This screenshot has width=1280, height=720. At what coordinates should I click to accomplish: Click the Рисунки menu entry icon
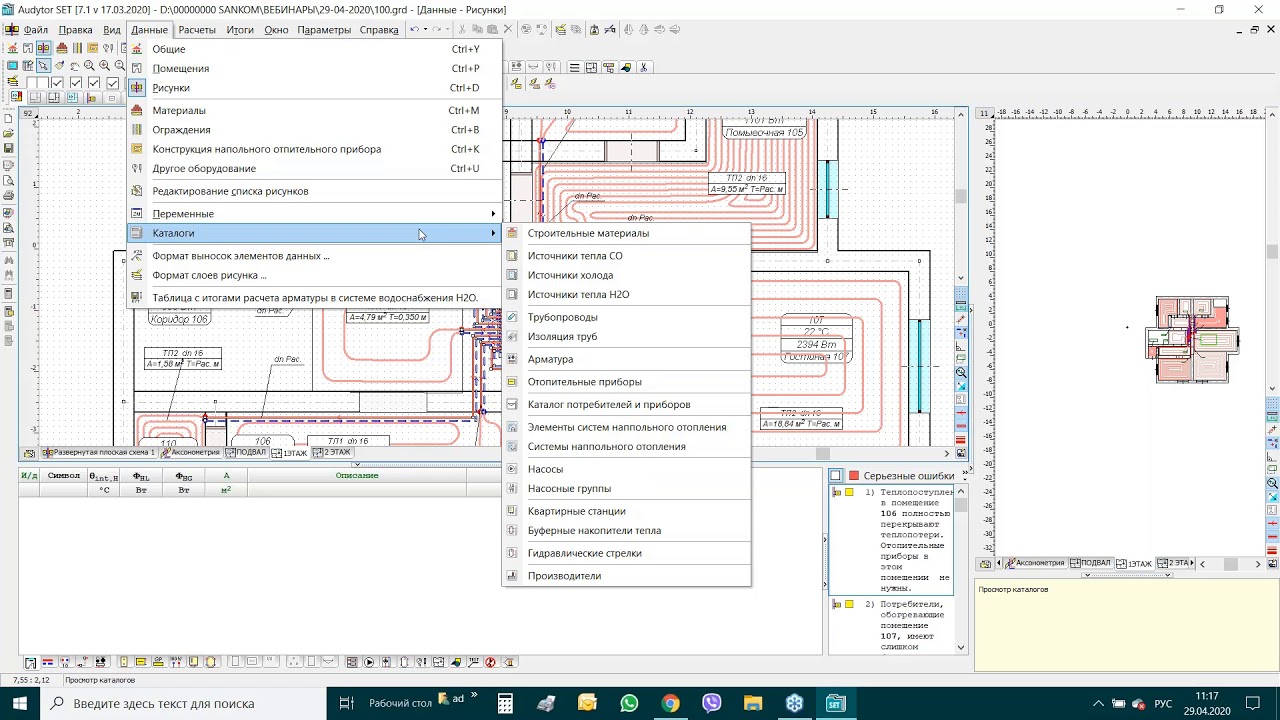(137, 88)
